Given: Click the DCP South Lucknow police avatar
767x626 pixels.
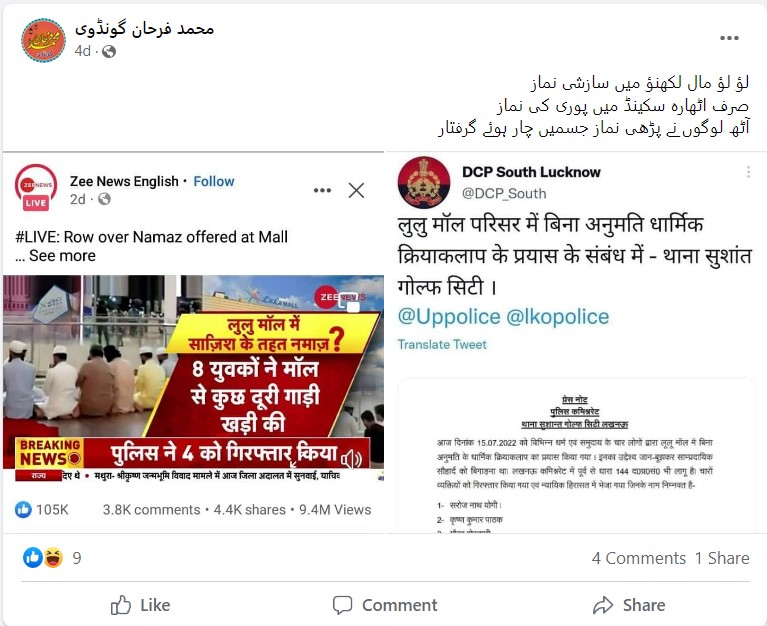Looking at the screenshot, I should tap(424, 182).
